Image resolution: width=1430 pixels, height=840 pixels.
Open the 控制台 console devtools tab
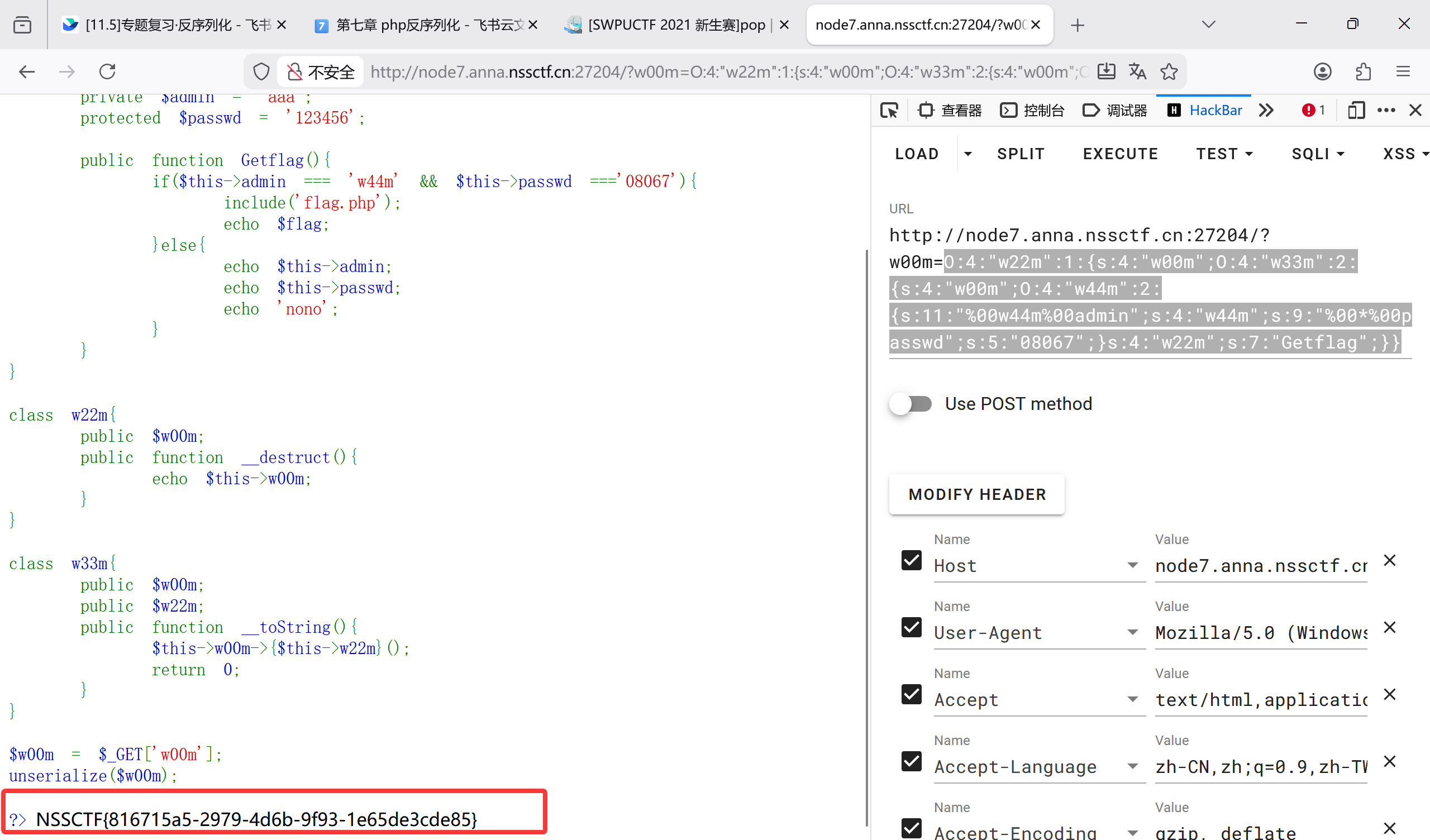click(1032, 110)
